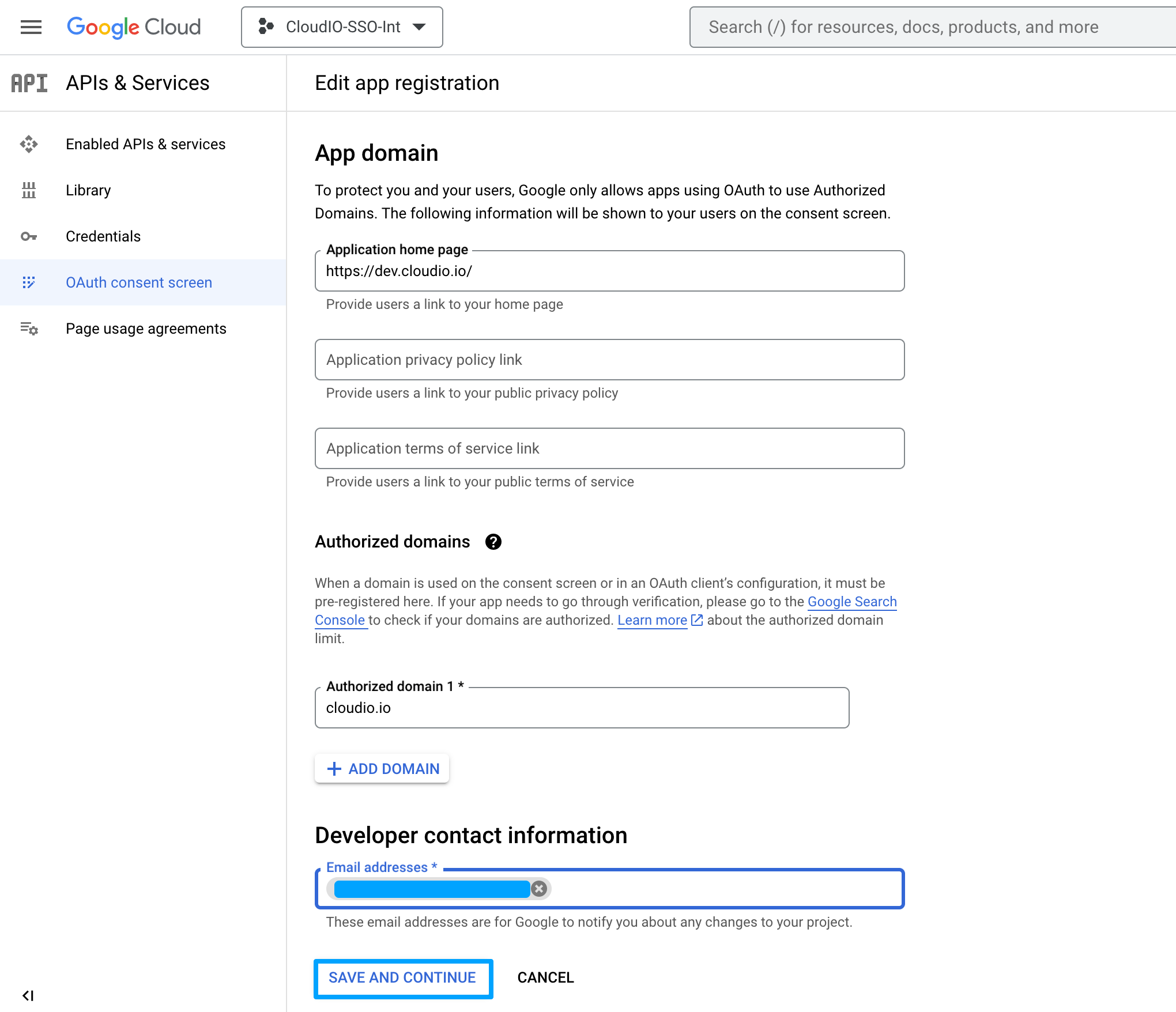1176x1012 pixels.
Task: Click the Google Cloud logo
Action: click(x=134, y=27)
